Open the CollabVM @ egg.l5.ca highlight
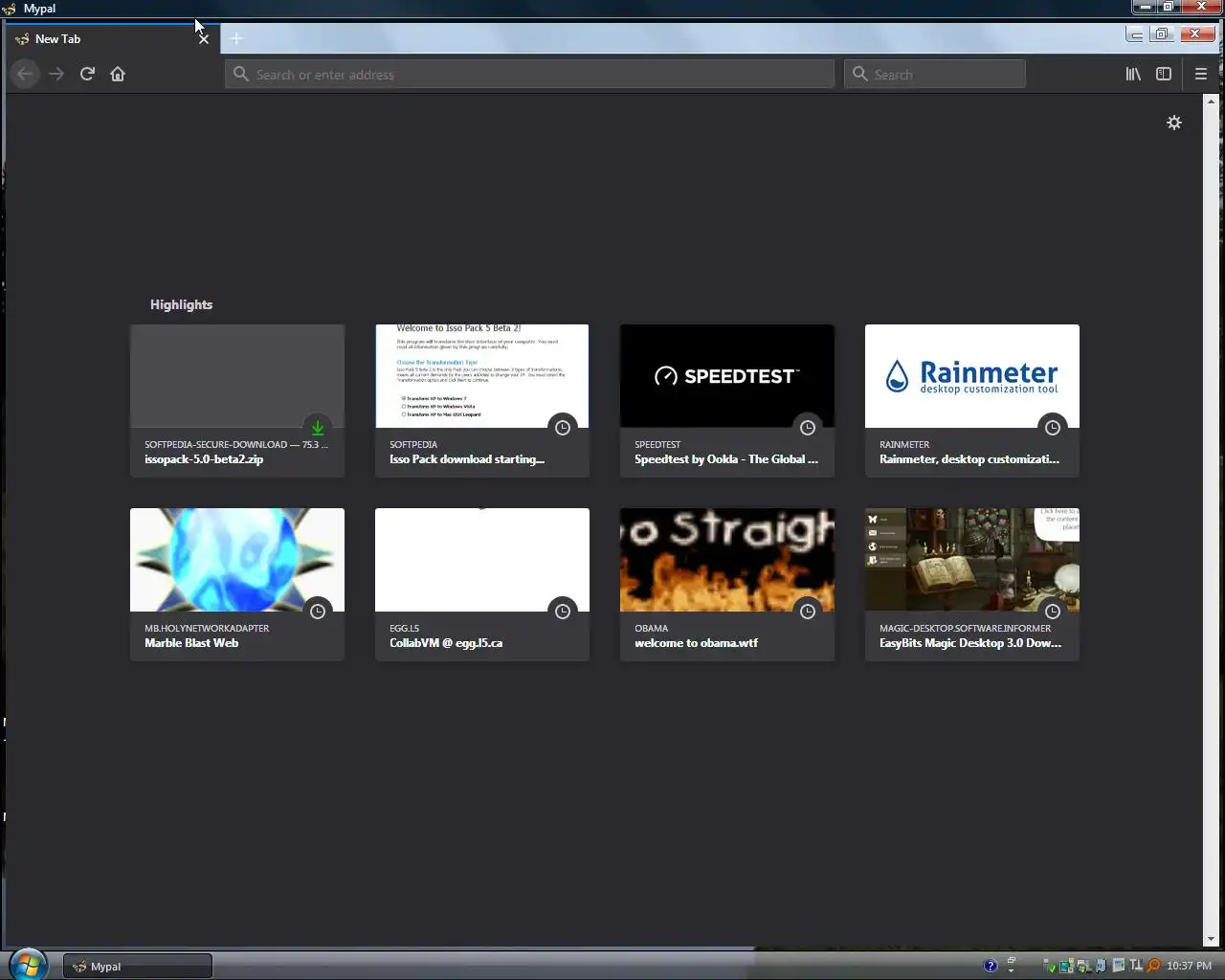The height and width of the screenshot is (980, 1225). click(482, 584)
